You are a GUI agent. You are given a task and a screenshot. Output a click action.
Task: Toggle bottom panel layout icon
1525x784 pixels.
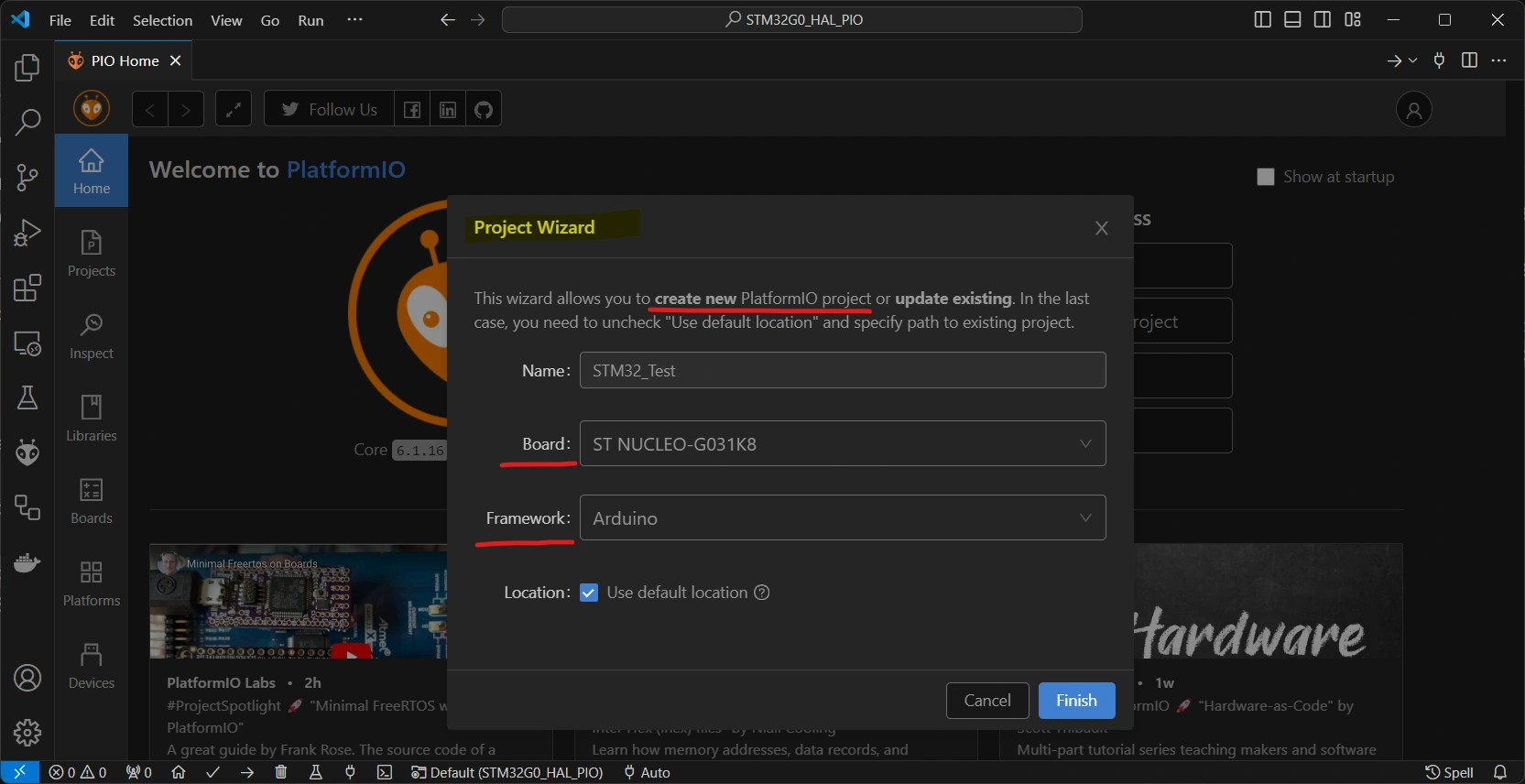click(1292, 19)
